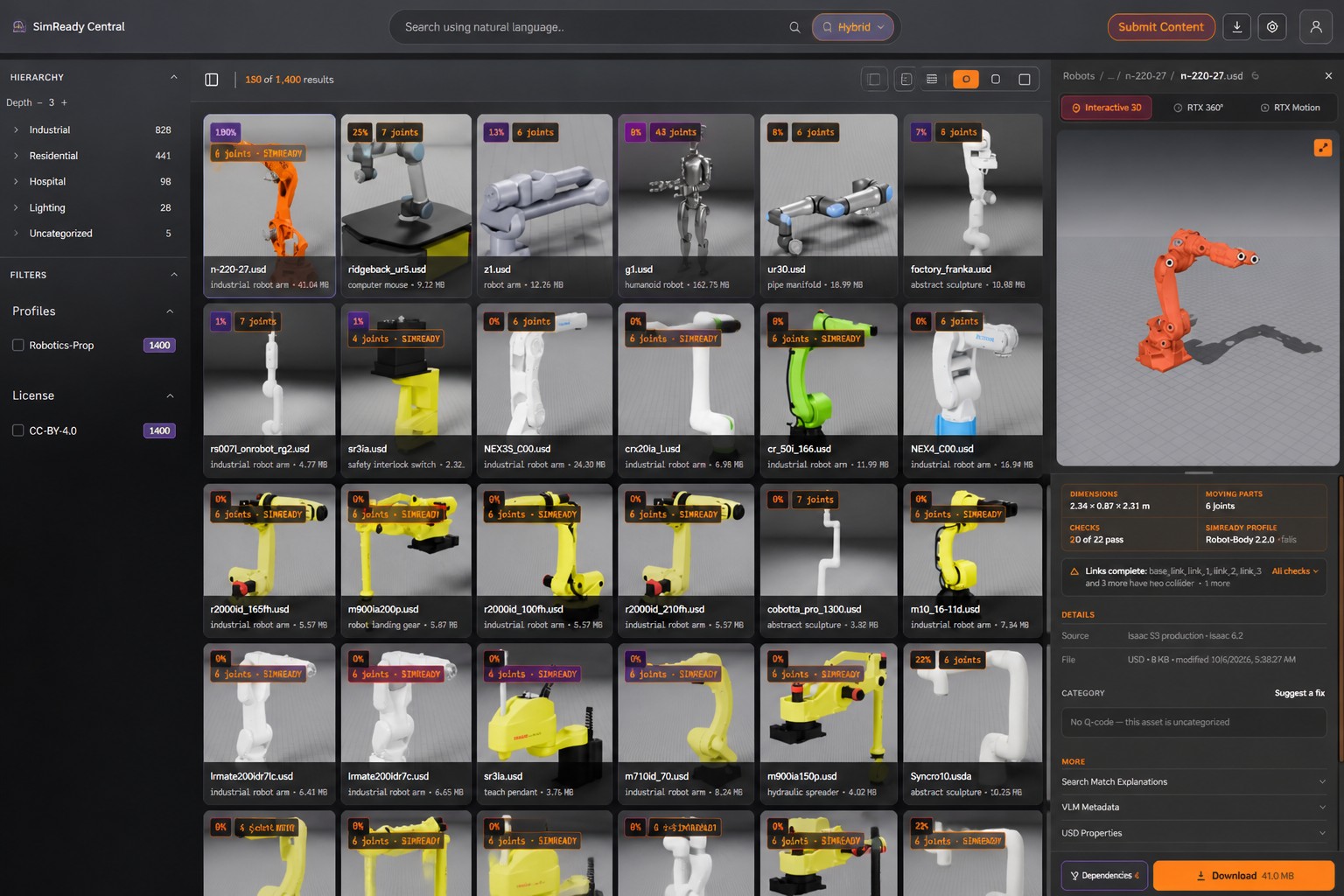Click the warning triangle icon beside Links complete
This screenshot has height=896, width=1344.
[1074, 571]
